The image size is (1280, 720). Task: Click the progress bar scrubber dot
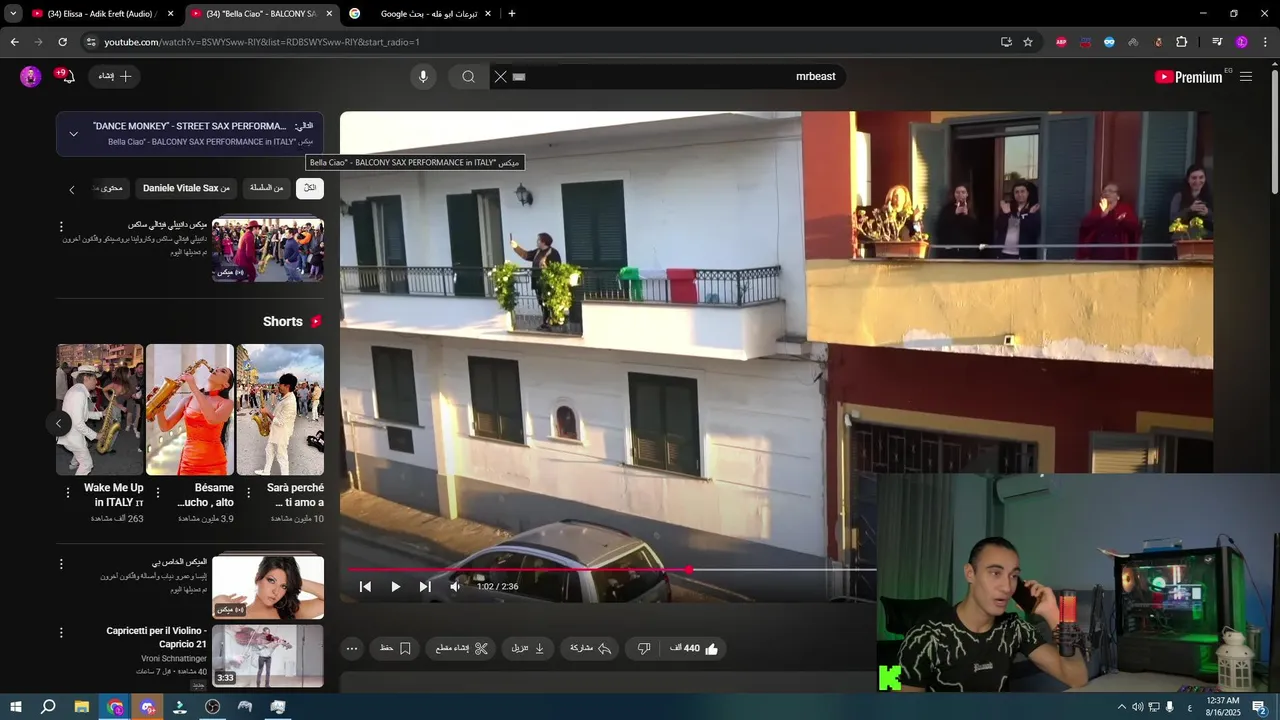click(688, 570)
